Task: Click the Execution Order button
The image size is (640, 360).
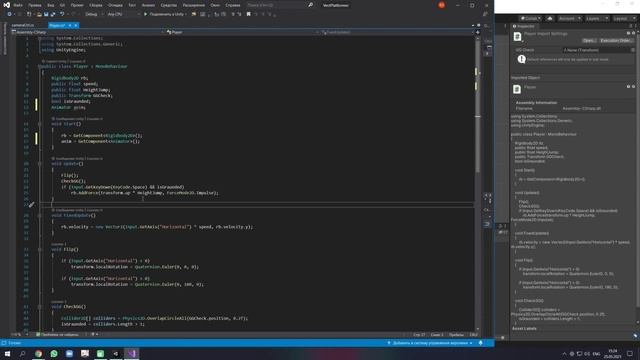Action: [x=616, y=41]
